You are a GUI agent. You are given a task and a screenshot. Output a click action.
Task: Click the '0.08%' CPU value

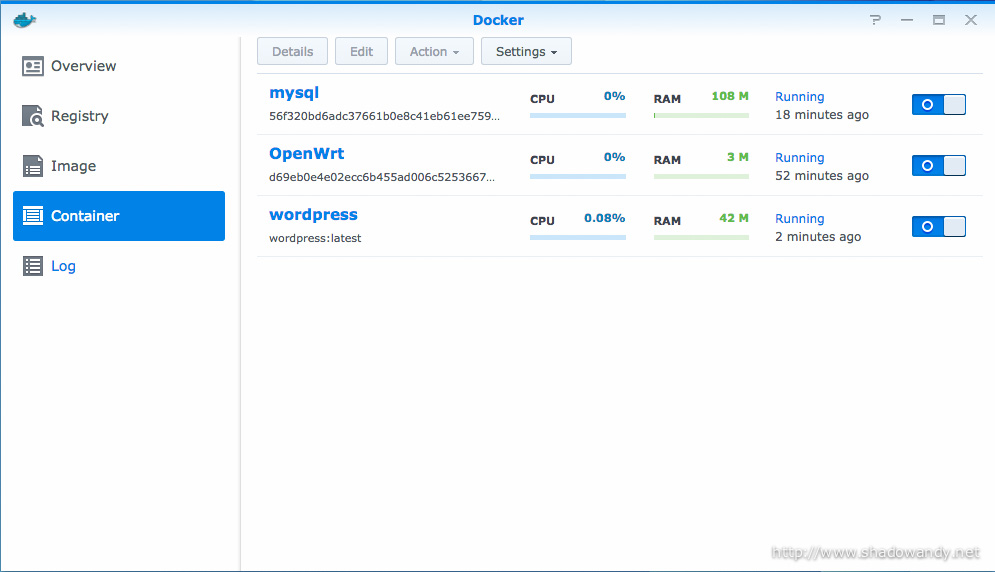click(605, 218)
